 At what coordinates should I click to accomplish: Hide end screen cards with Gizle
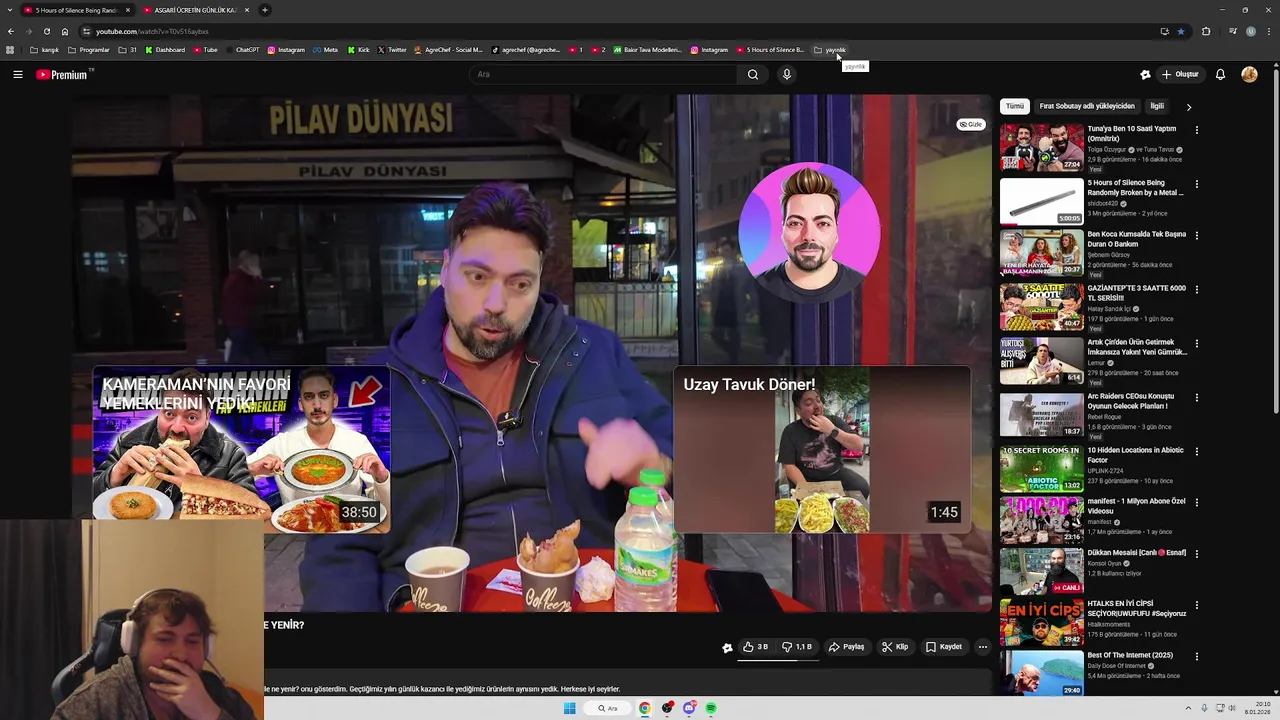[x=971, y=125]
